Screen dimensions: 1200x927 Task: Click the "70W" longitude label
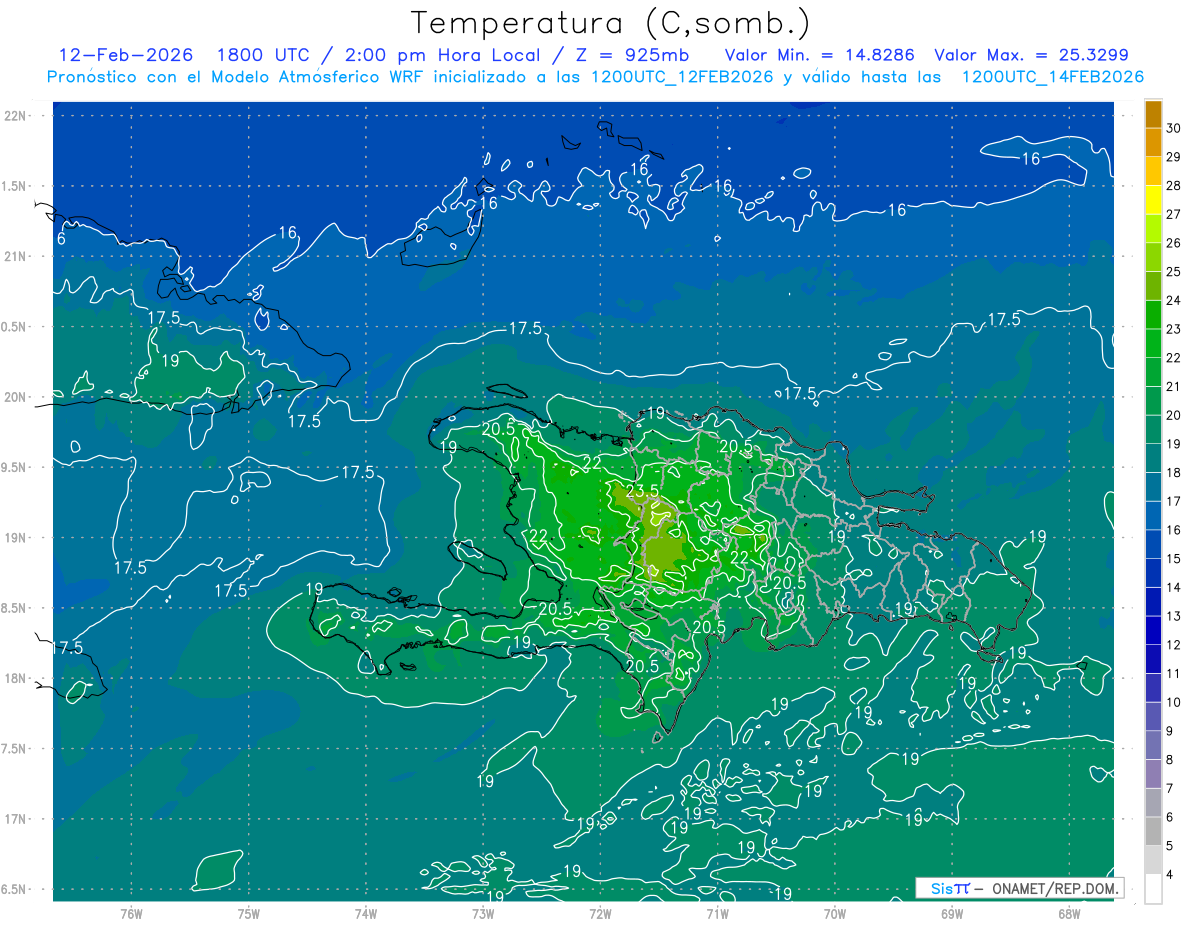coord(835,913)
